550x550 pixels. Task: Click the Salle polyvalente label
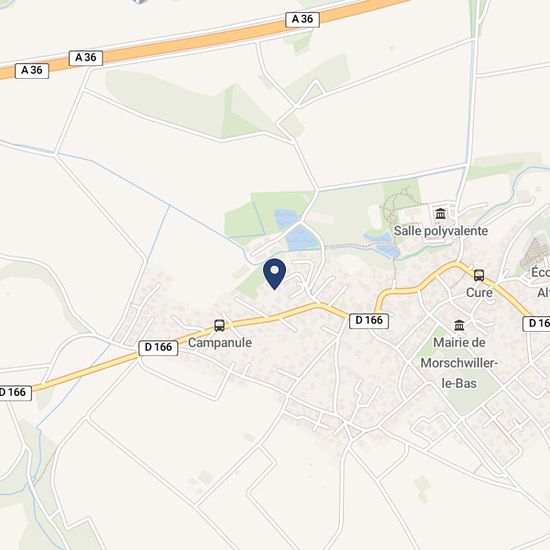tap(441, 231)
